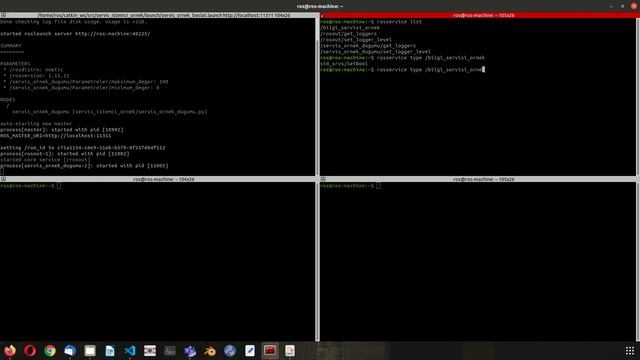The width and height of the screenshot is (640, 360).
Task: Open Firefox from the taskbar
Action: pos(10,351)
